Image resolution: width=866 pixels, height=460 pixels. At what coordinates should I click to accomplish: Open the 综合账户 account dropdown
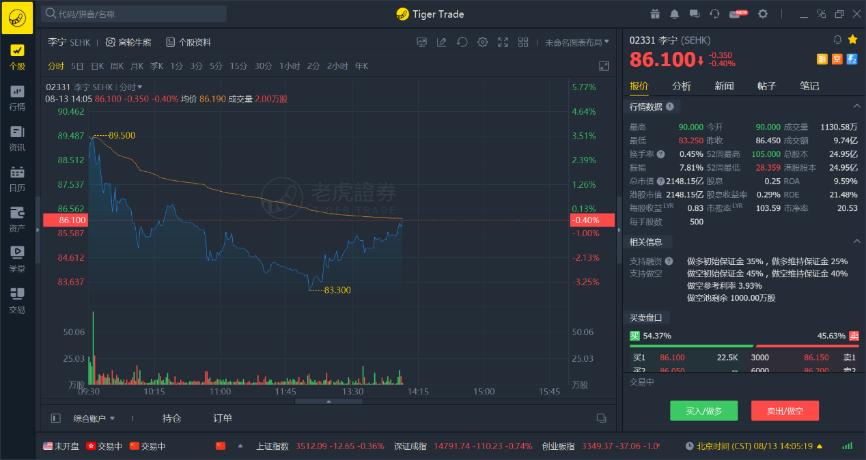[94, 418]
